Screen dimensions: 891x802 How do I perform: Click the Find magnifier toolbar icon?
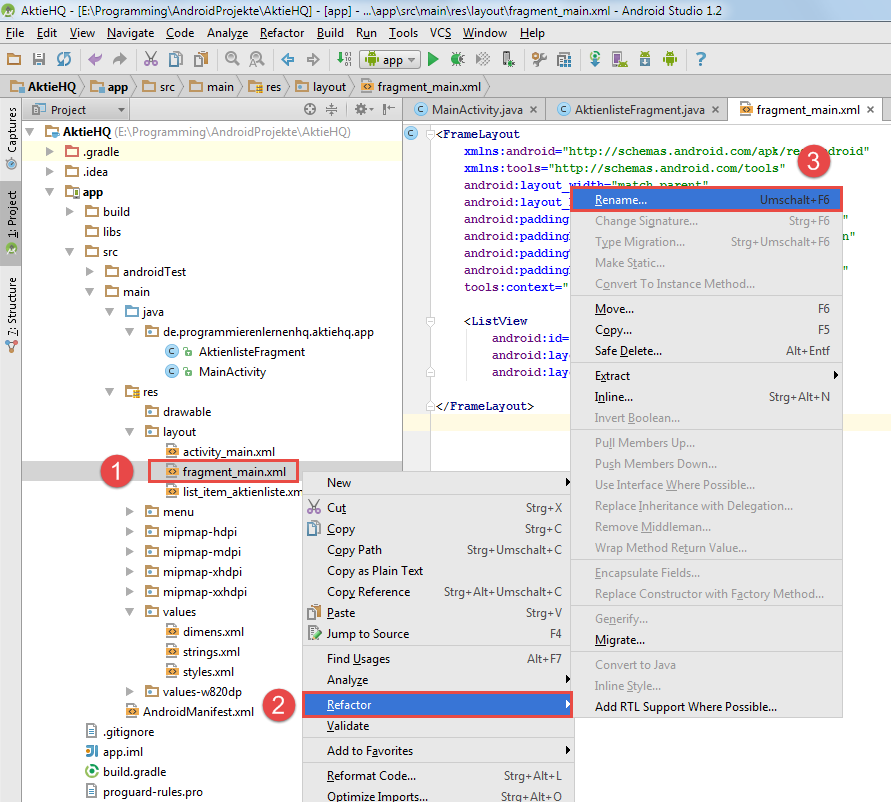click(x=232, y=59)
